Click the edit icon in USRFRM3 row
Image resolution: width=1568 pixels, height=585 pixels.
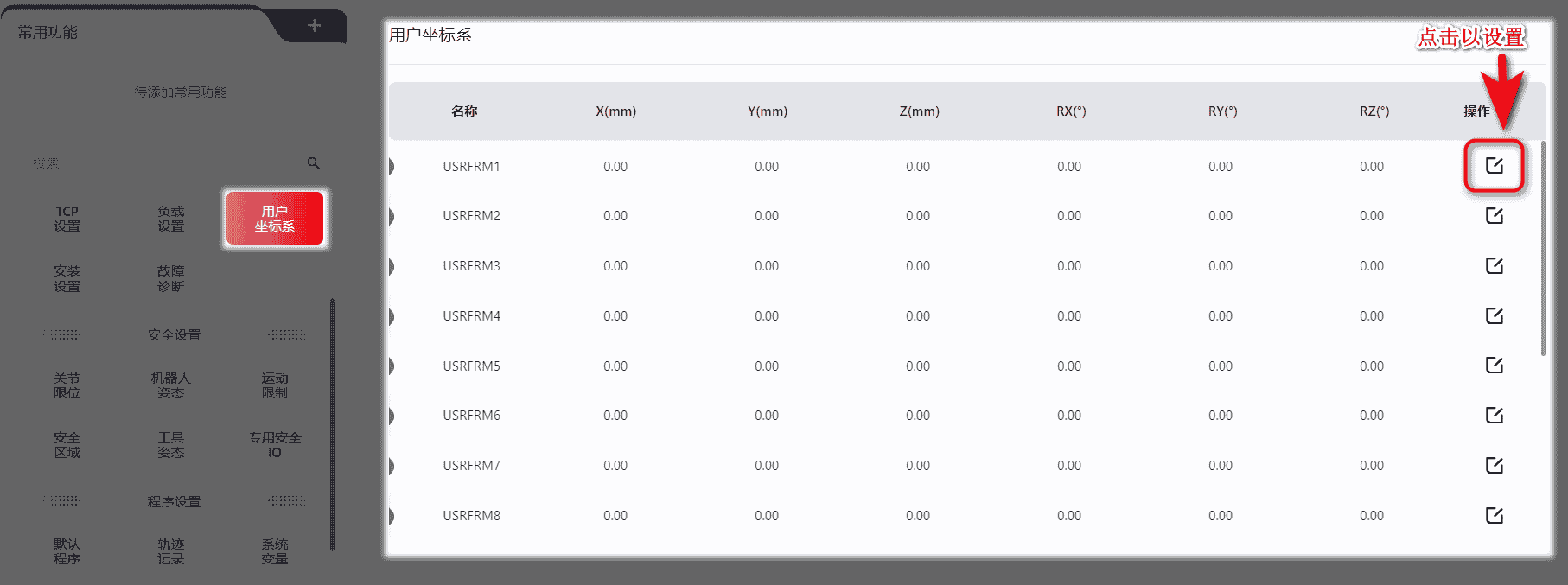(1494, 266)
